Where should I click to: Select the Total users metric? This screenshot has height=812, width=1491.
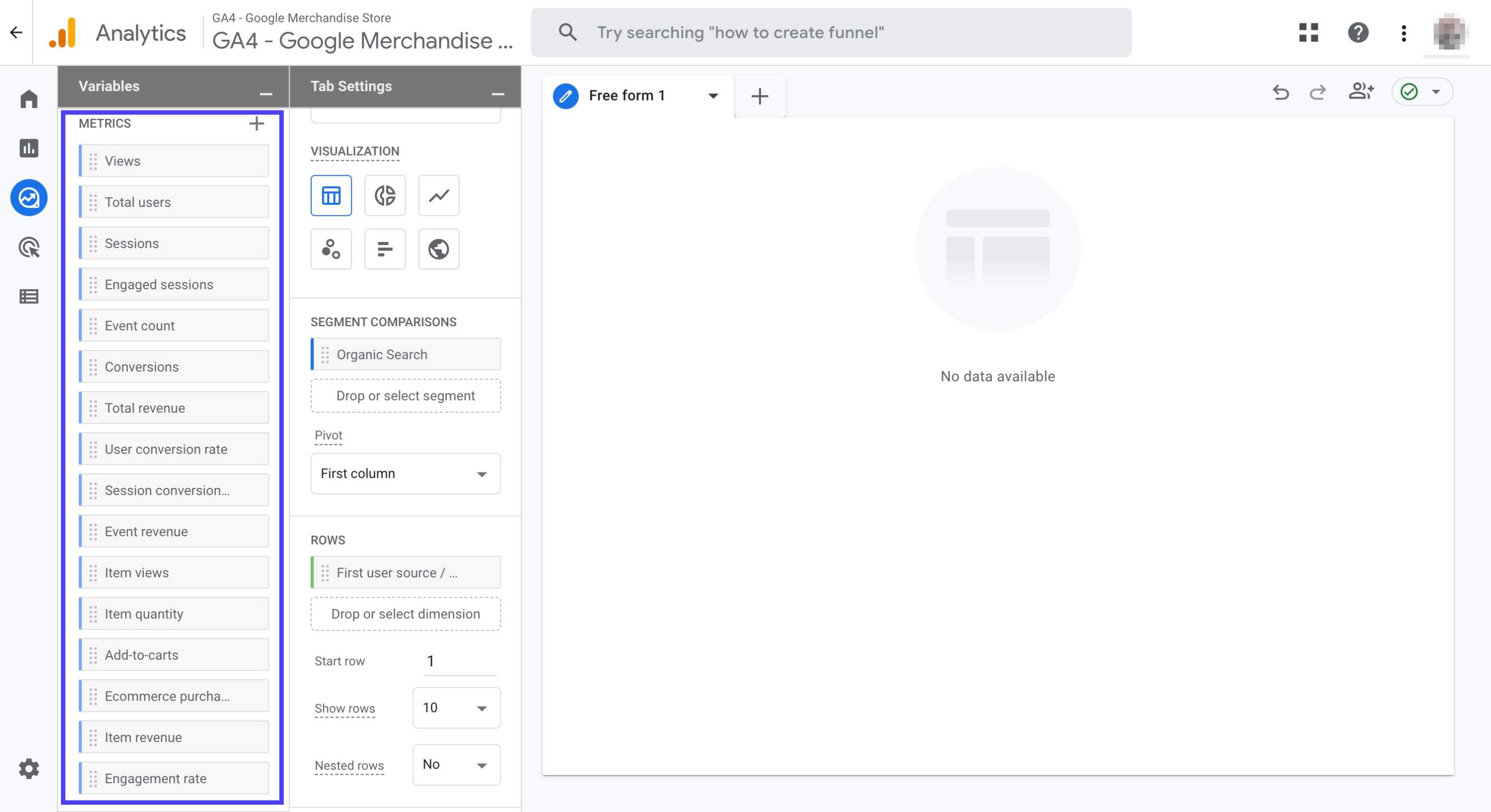point(174,202)
